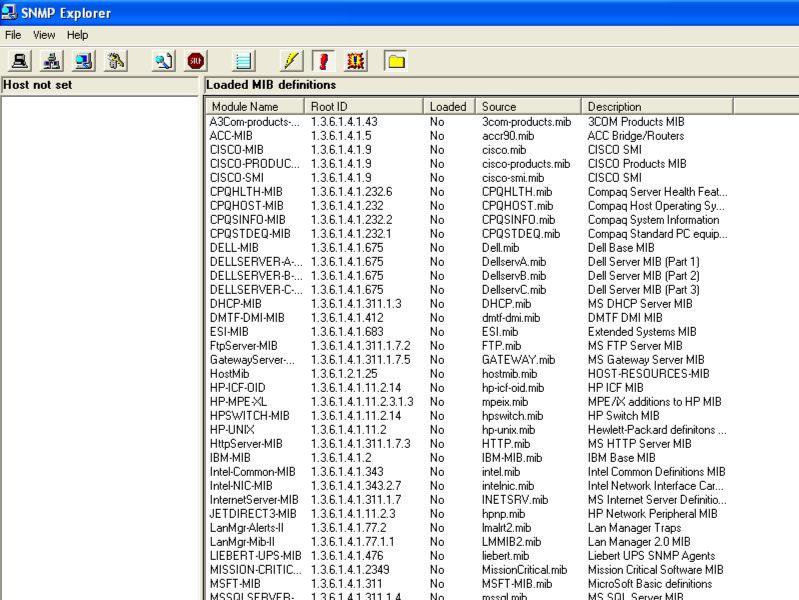The image size is (799, 600).
Task: Click the wrench tools toolbar icon
Action: [x=116, y=61]
